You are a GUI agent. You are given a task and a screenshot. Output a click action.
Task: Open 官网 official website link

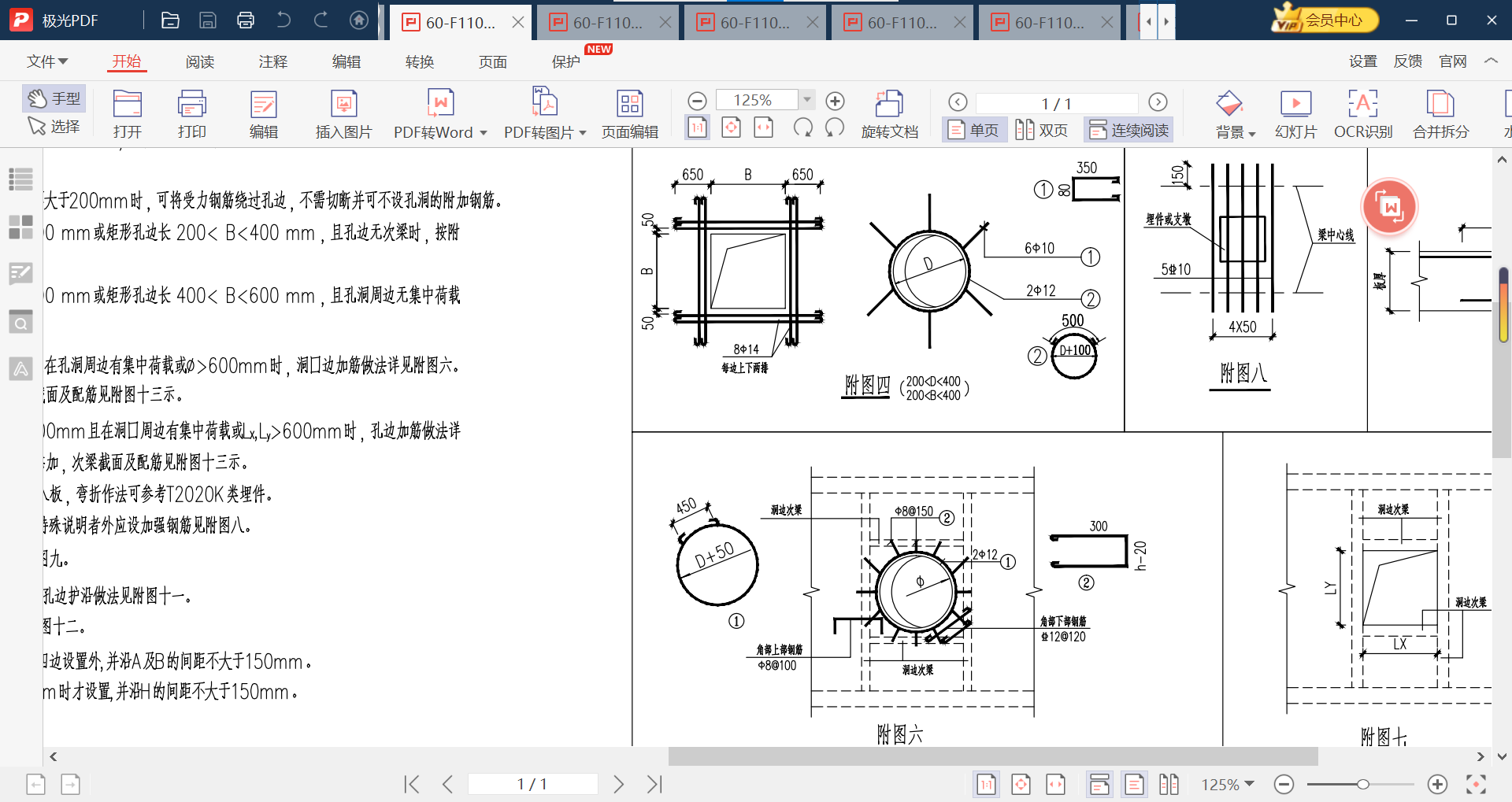coord(1453,61)
